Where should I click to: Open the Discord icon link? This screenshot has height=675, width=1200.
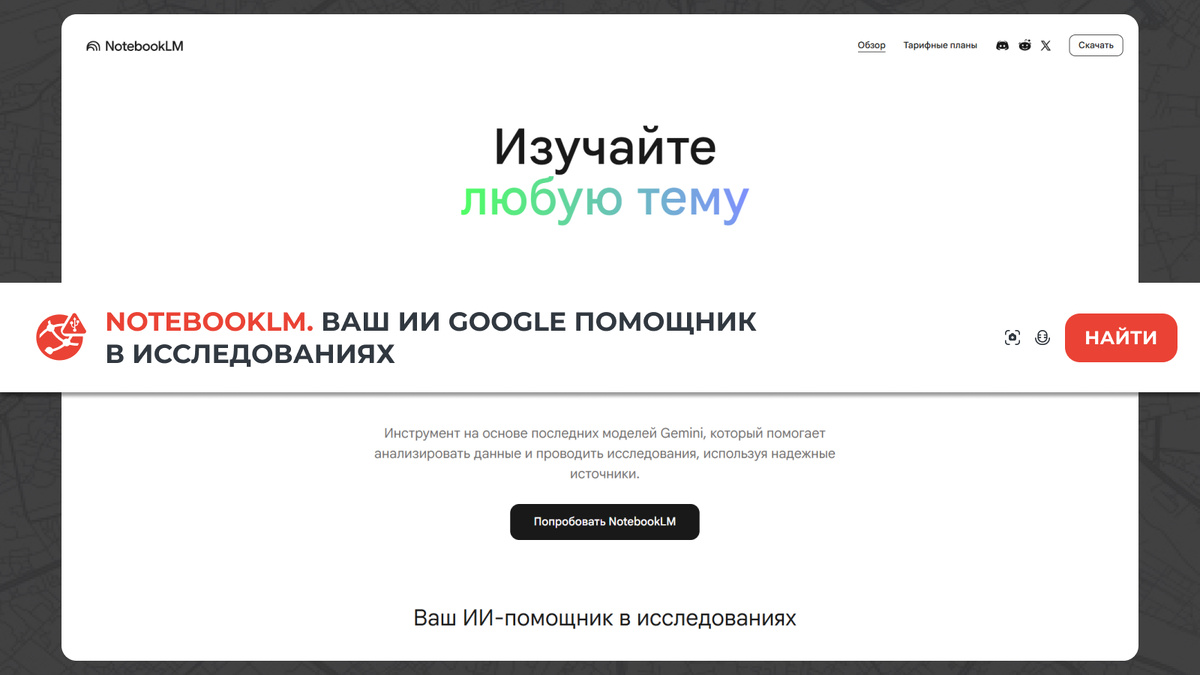click(1002, 46)
